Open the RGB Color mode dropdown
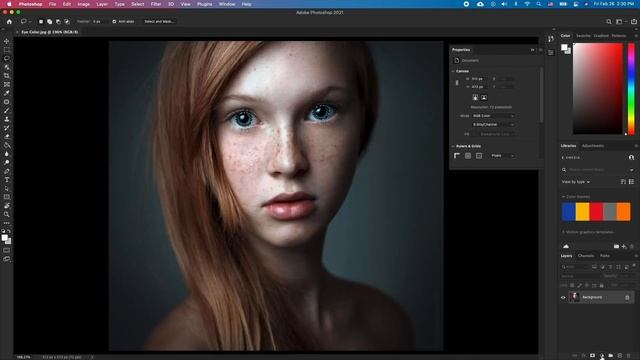 (493, 116)
